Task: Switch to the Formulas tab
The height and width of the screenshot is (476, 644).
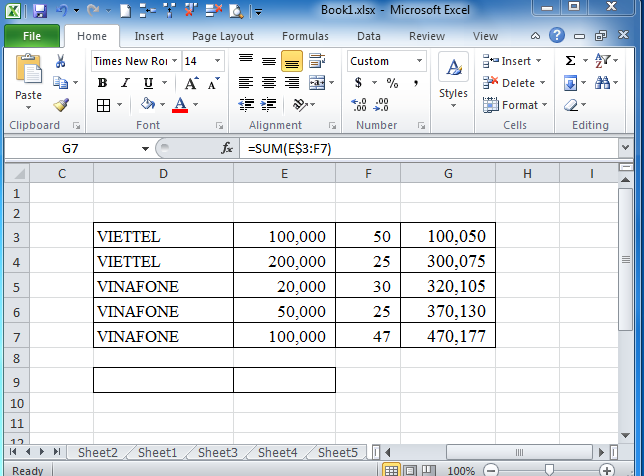Action: click(305, 36)
